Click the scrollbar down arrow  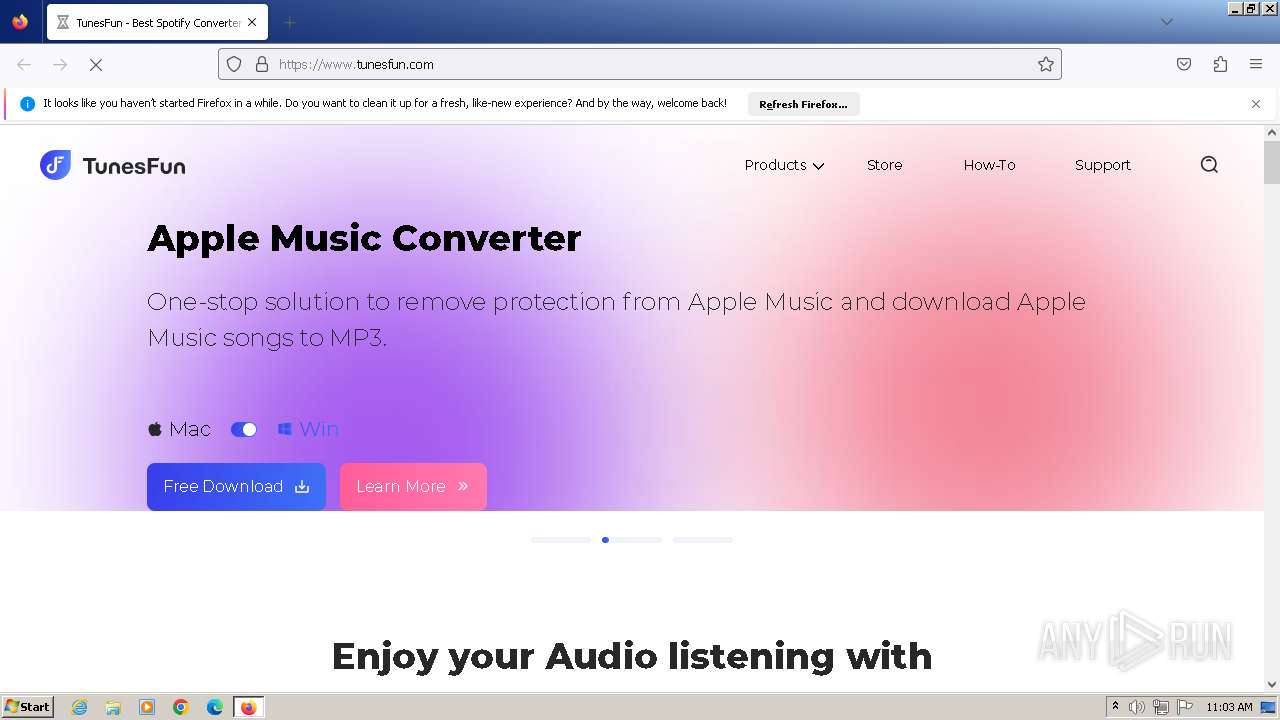[x=1272, y=684]
